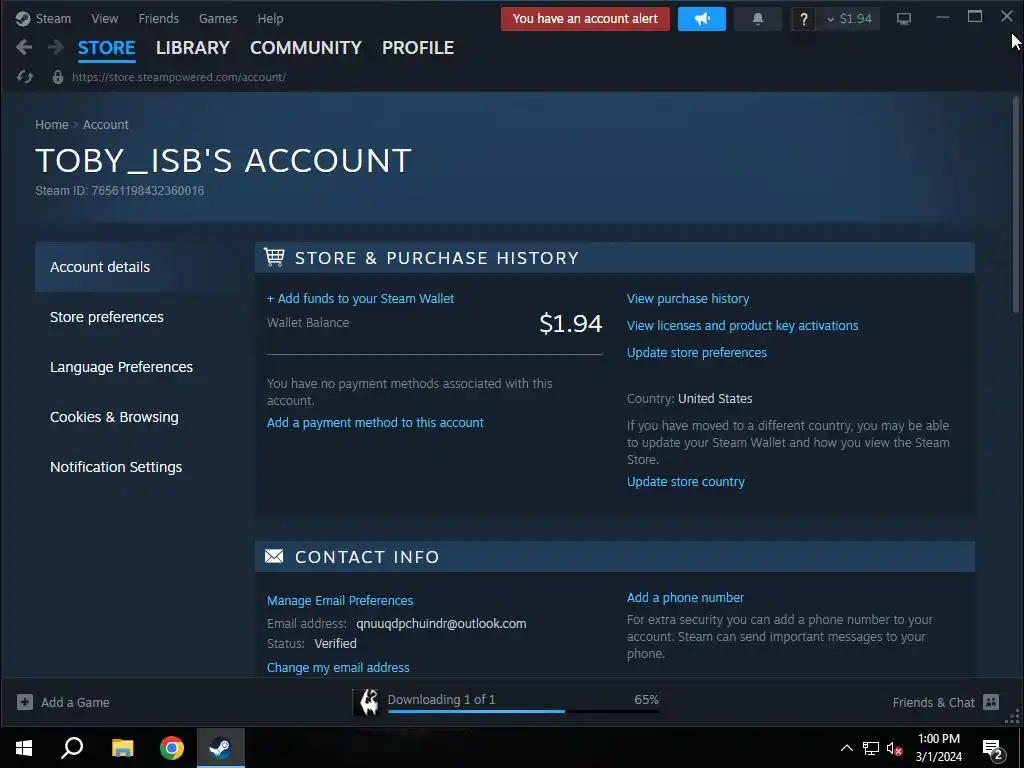
Task: Click Add a payment method to this account
Action: click(x=375, y=423)
